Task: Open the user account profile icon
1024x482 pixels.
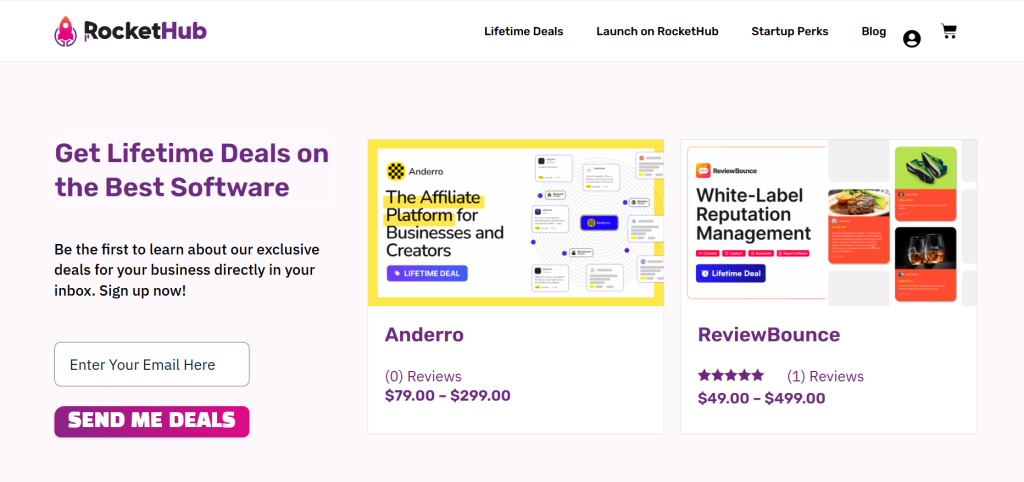Action: pyautogui.click(x=912, y=39)
